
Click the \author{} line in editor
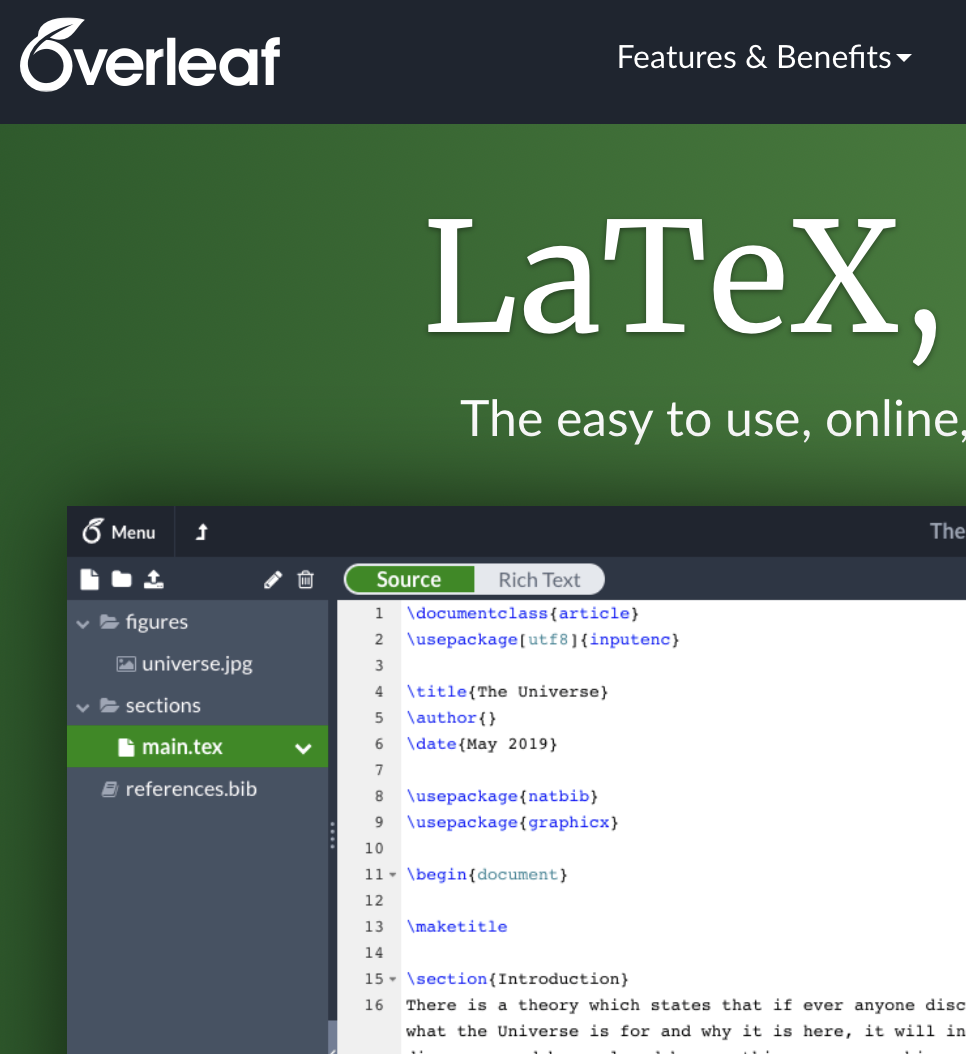[451, 718]
